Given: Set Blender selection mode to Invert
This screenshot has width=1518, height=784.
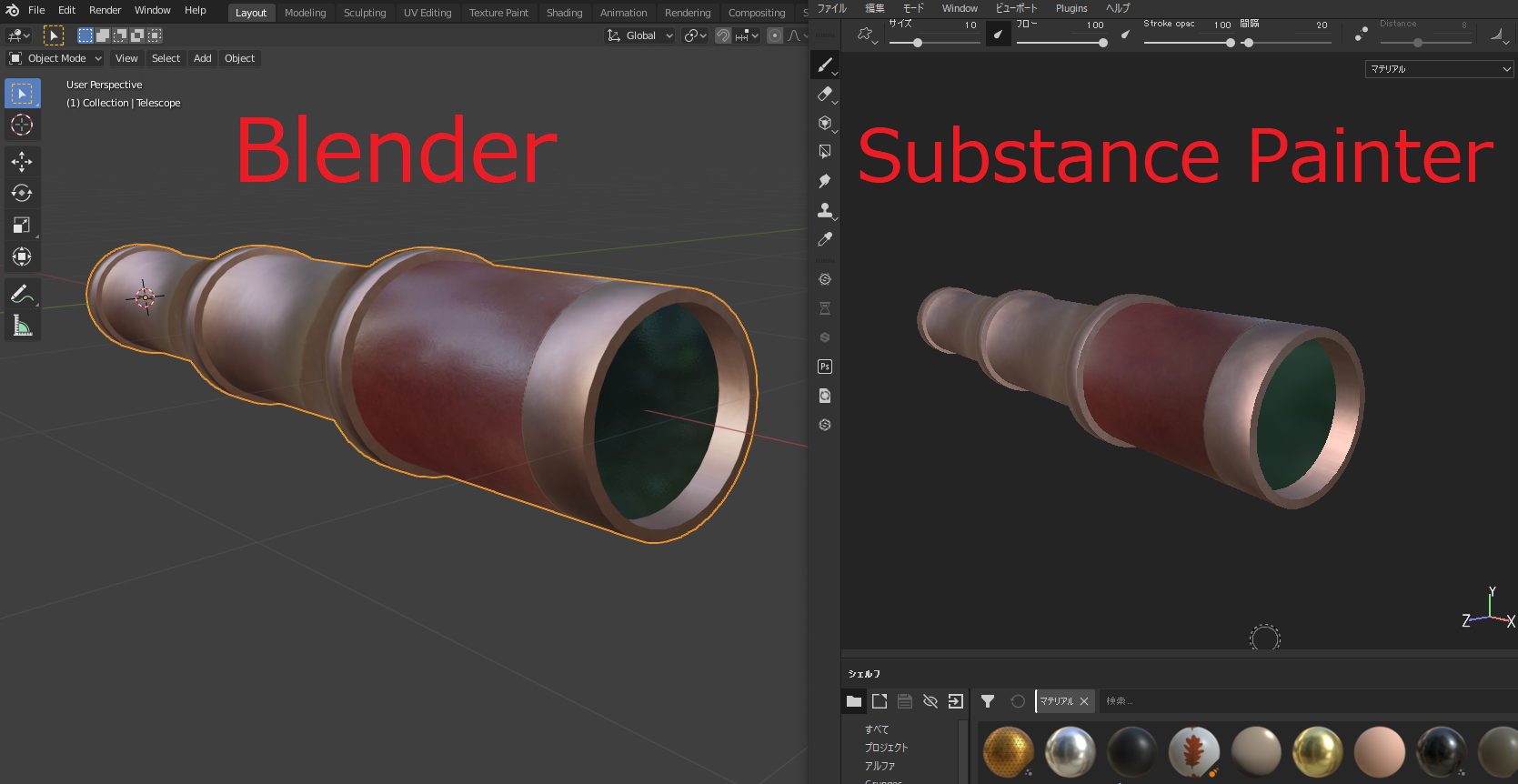Looking at the screenshot, I should tap(137, 35).
